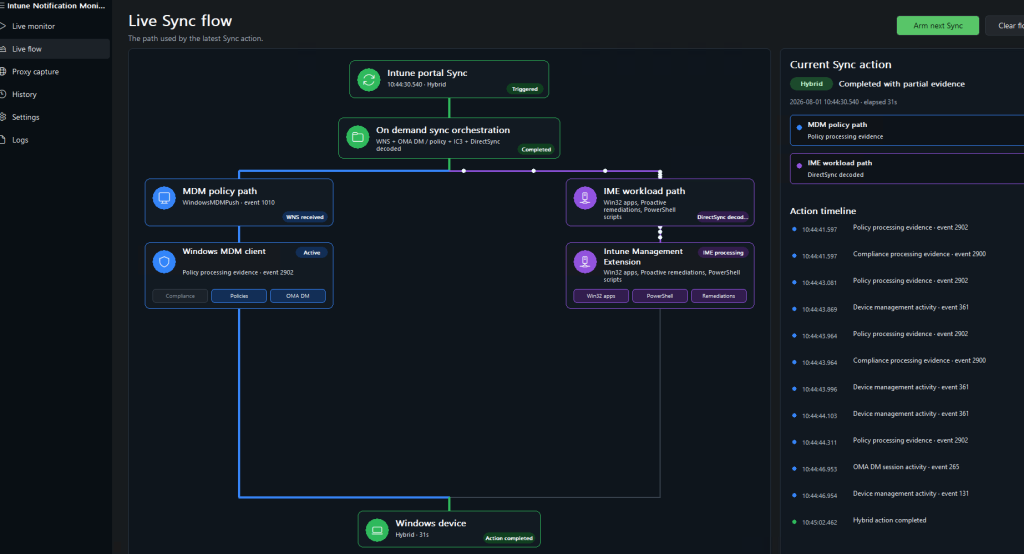
Task: Click the Intune Notification Monitor app title
Action: 56,5
